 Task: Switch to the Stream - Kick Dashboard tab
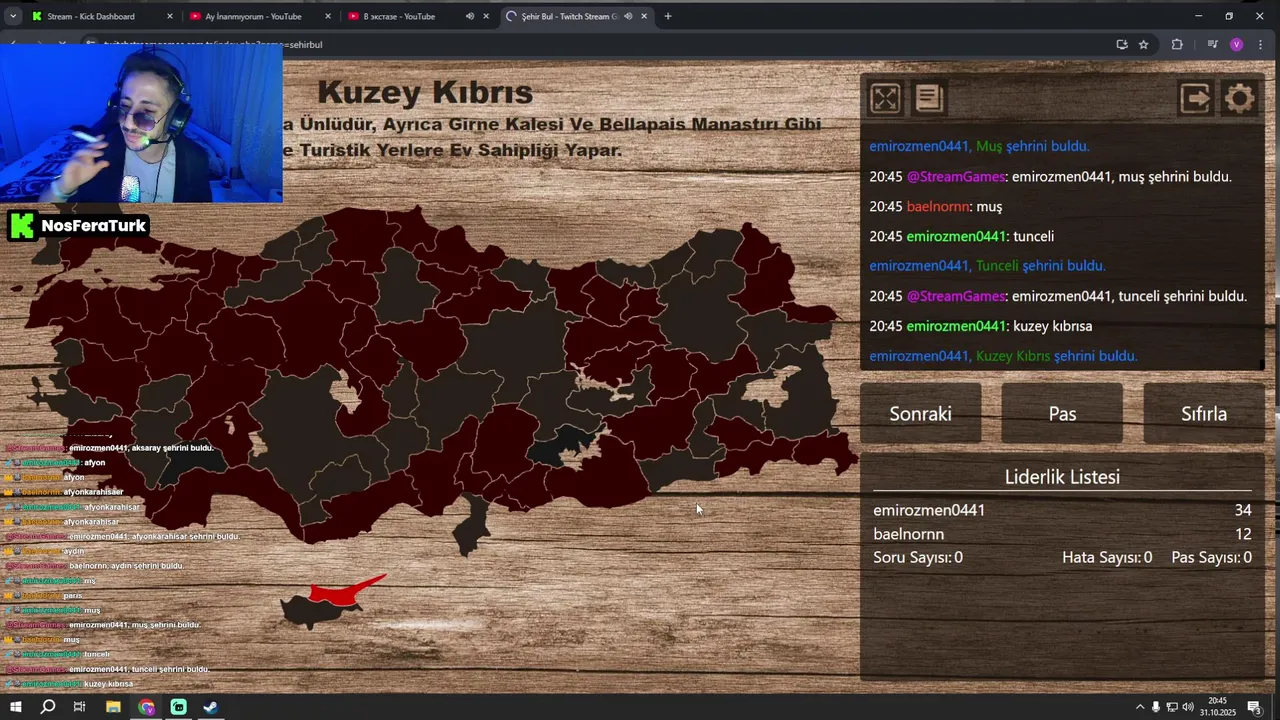pos(91,16)
